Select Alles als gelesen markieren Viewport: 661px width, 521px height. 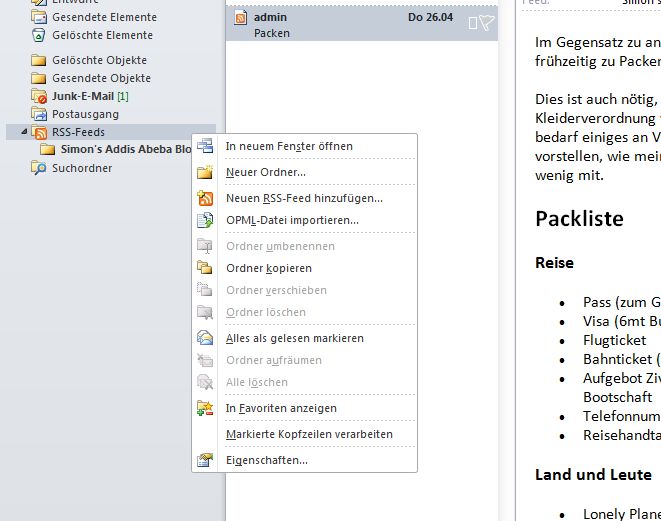click(x=294, y=338)
